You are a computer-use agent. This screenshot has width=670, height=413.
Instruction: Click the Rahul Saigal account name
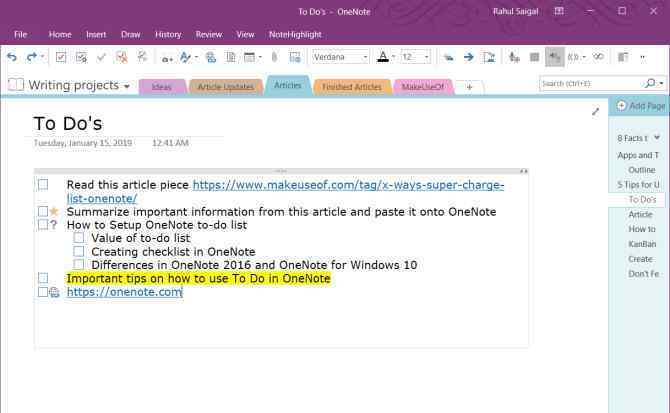coord(515,12)
